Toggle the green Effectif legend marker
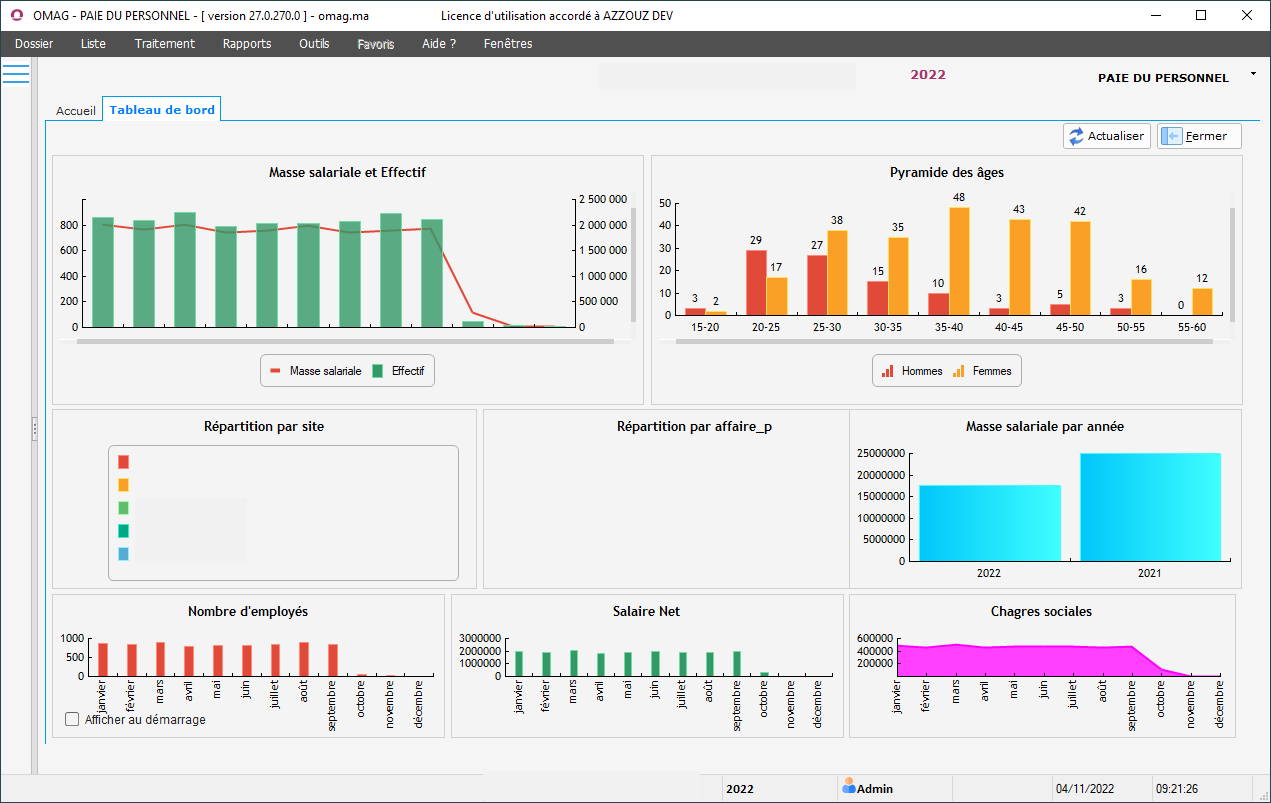Viewport: 1271px width, 803px height. point(377,371)
